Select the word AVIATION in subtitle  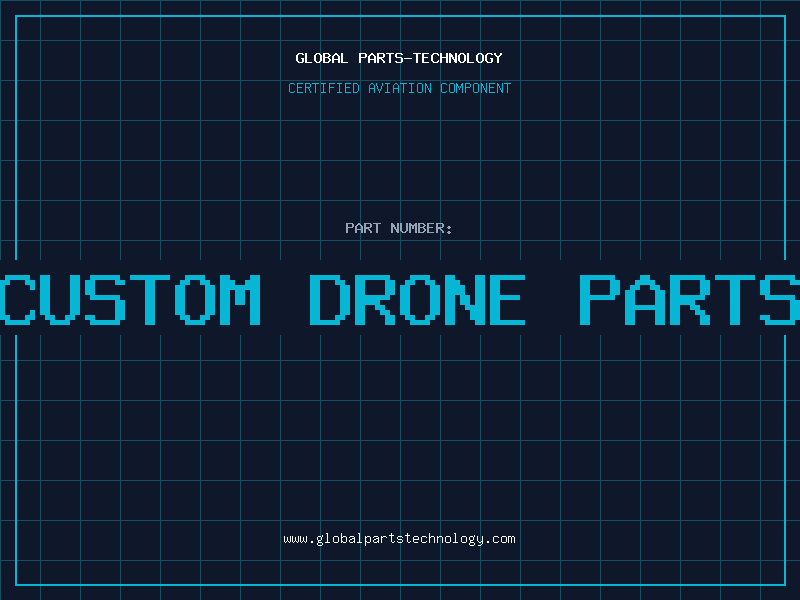[400, 88]
